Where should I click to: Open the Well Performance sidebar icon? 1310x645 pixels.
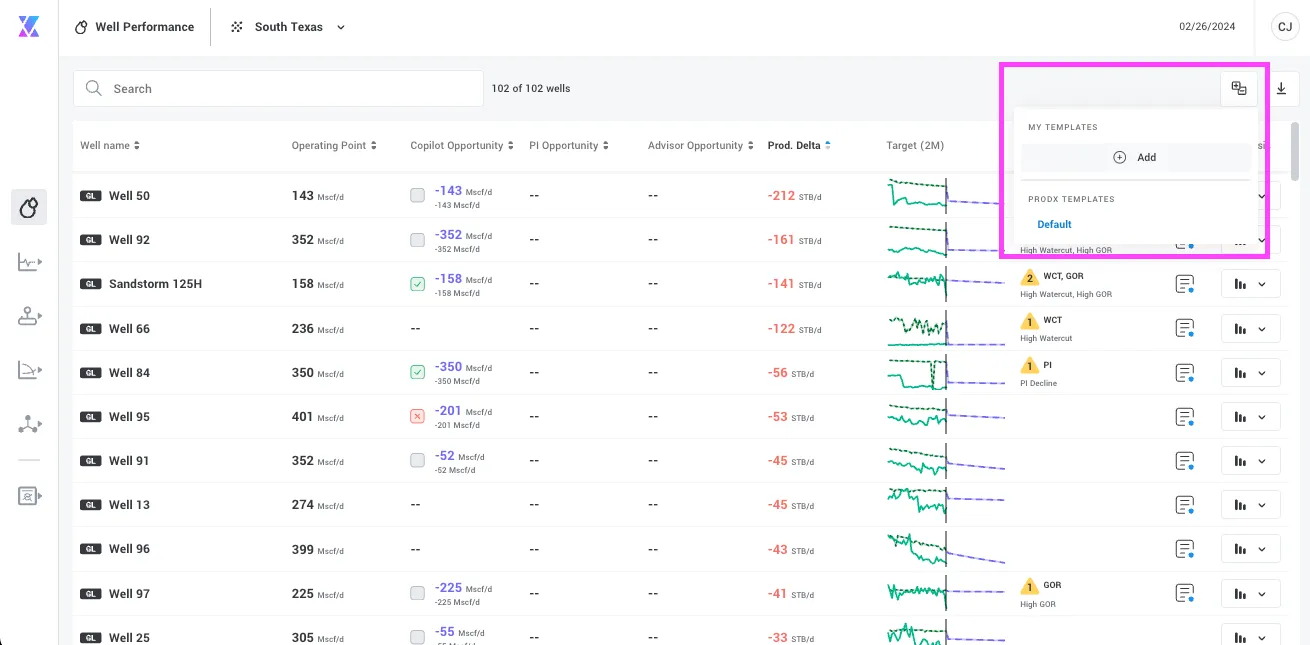point(29,207)
